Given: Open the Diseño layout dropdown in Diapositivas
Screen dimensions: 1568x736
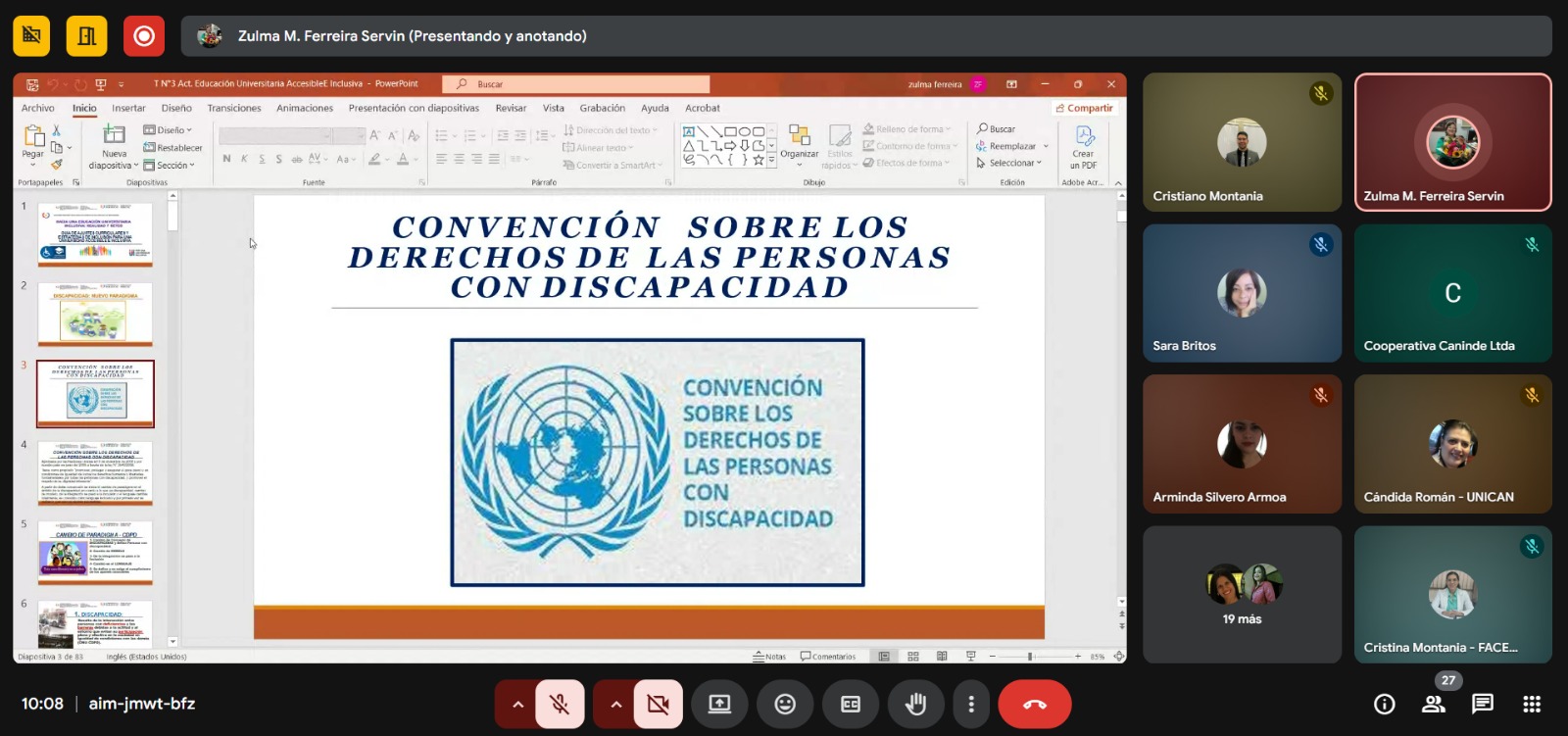Looking at the screenshot, I should click(x=168, y=130).
